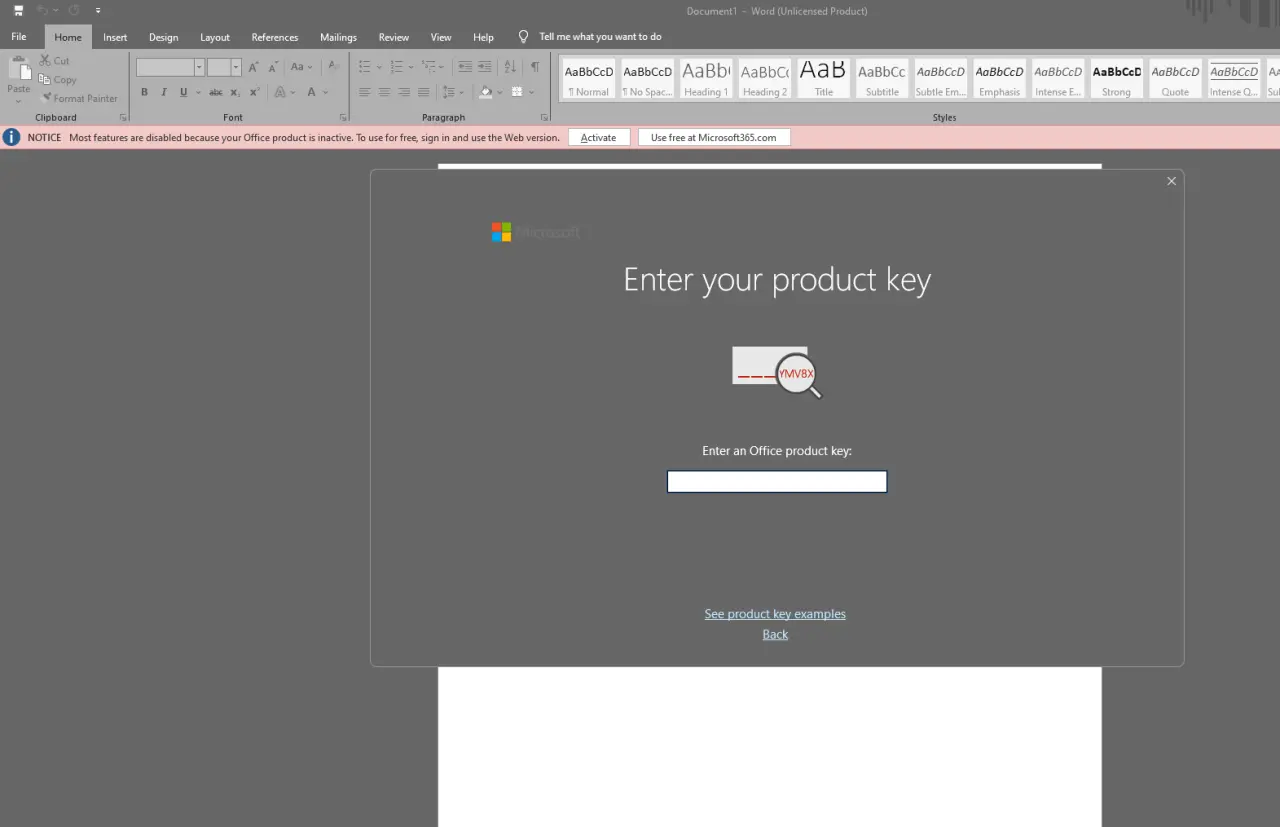Click the Decrease Indent icon
Screen dimensions: 1280x827
pyautogui.click(x=465, y=67)
